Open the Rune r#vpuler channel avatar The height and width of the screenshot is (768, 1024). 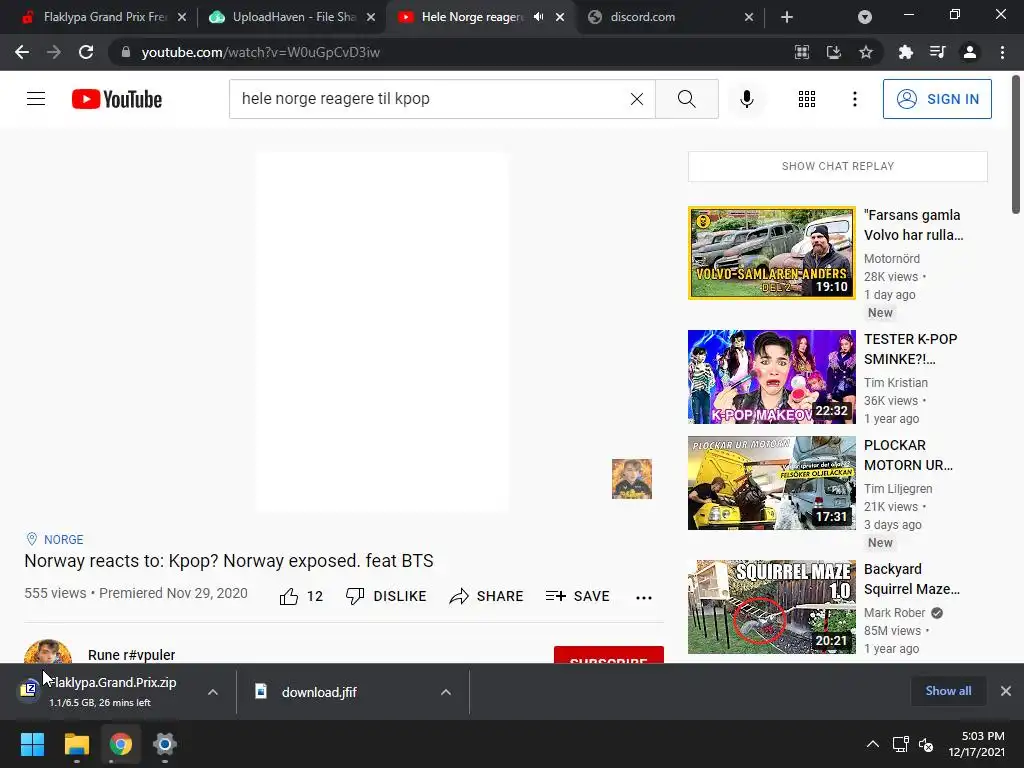click(48, 652)
